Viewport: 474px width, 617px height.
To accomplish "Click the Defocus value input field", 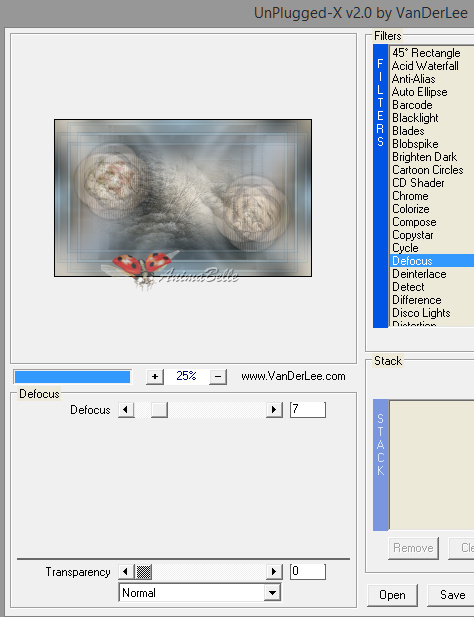I will (308, 410).
